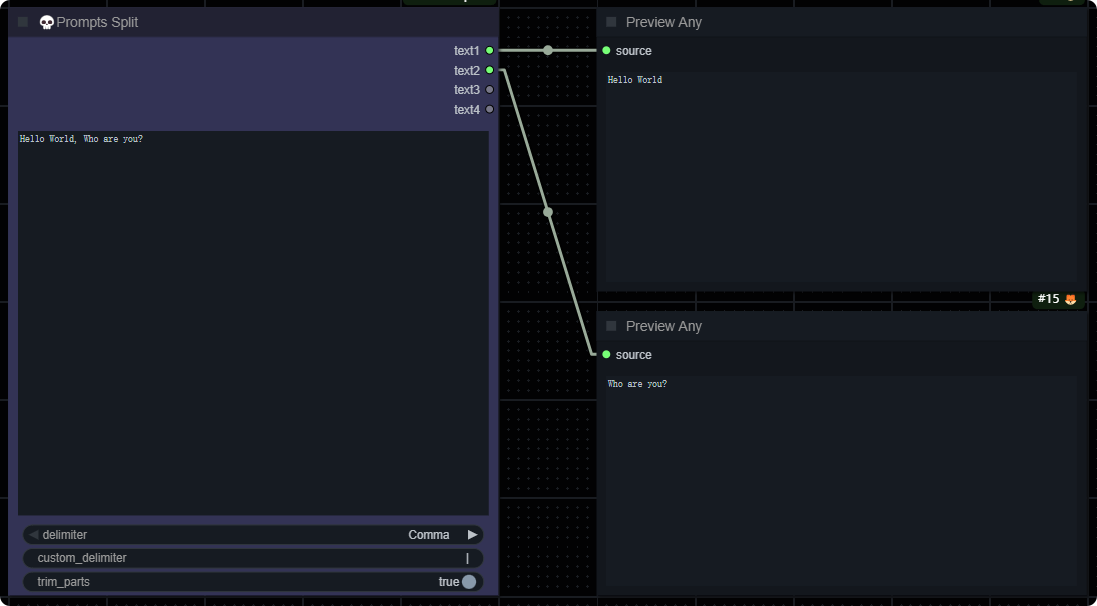Screen dimensions: 1097x606
Task: Click the skull icon in Prompts Split title
Action: (46, 22)
